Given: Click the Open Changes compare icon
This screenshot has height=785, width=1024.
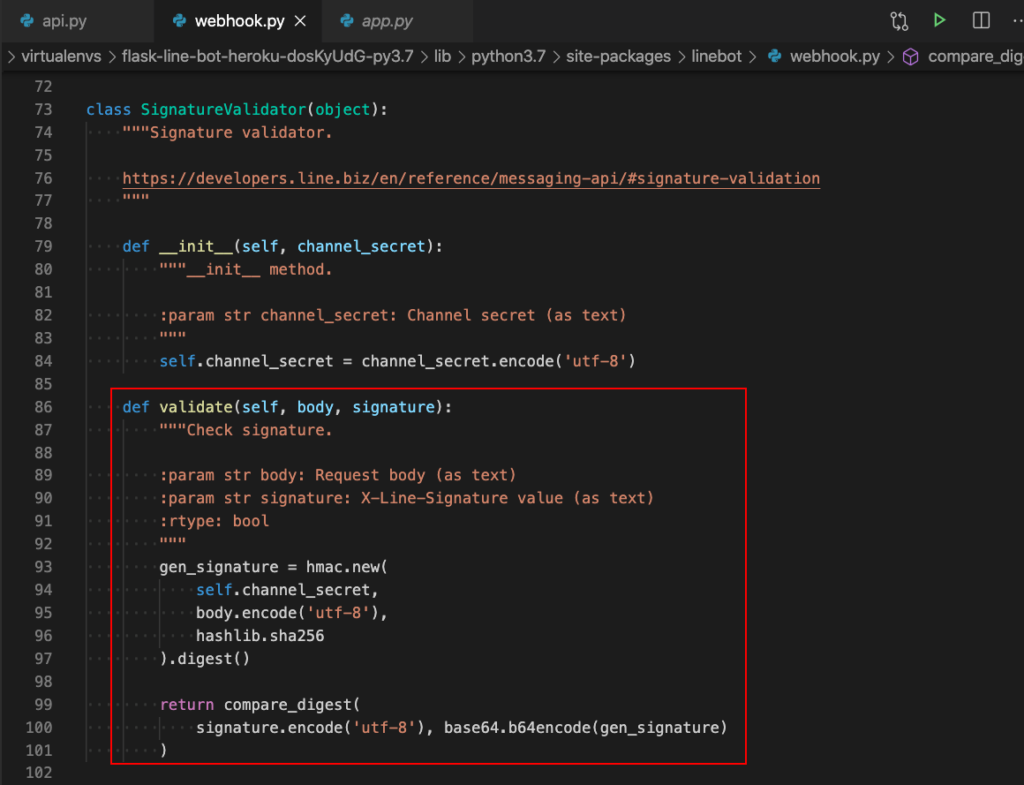Looking at the screenshot, I should pos(899,20).
